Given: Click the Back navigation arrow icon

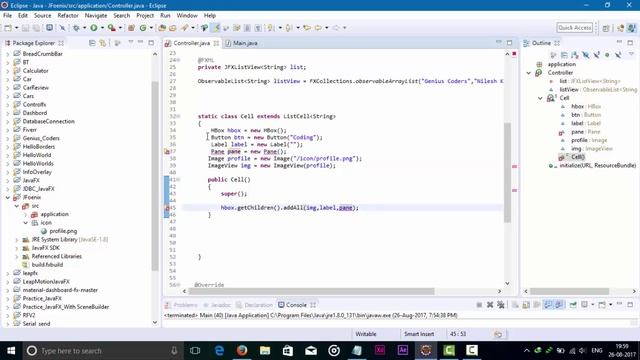Looking at the screenshot, I should coord(318,28).
